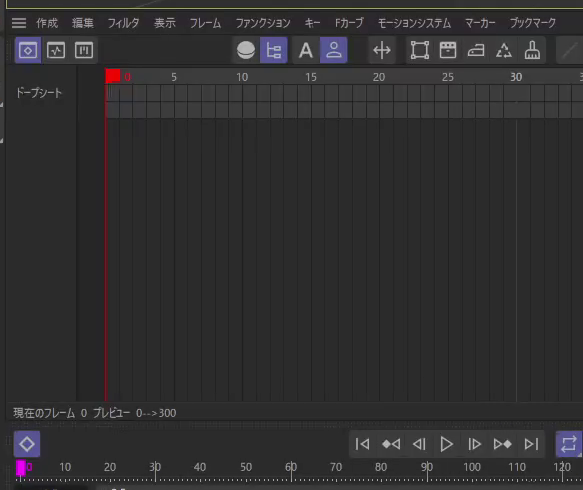Switch to F-Curve mode icon
This screenshot has width=583, height=490.
pos(56,50)
